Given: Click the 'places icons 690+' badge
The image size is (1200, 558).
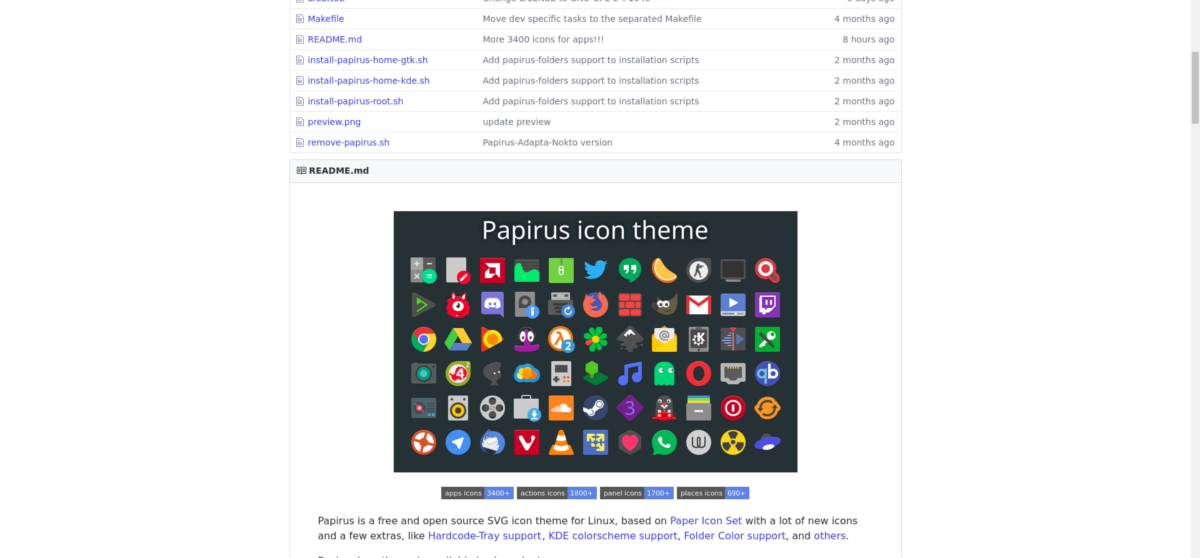Looking at the screenshot, I should (713, 493).
